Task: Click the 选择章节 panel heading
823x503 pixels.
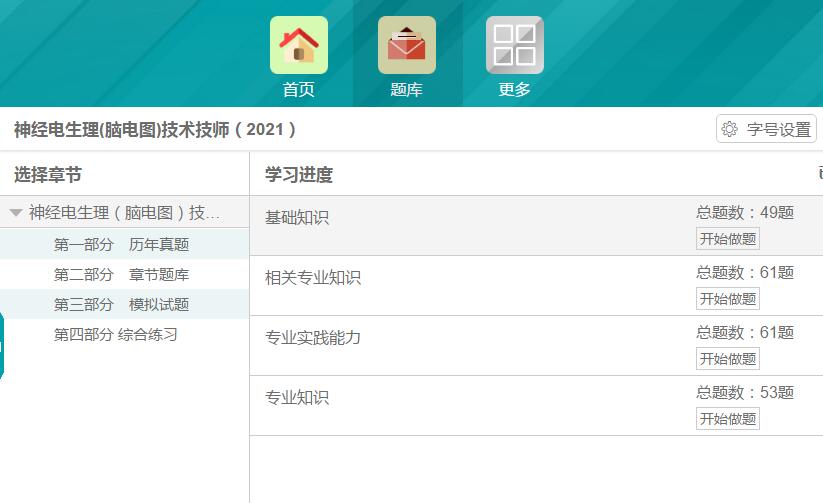Action: (48, 174)
